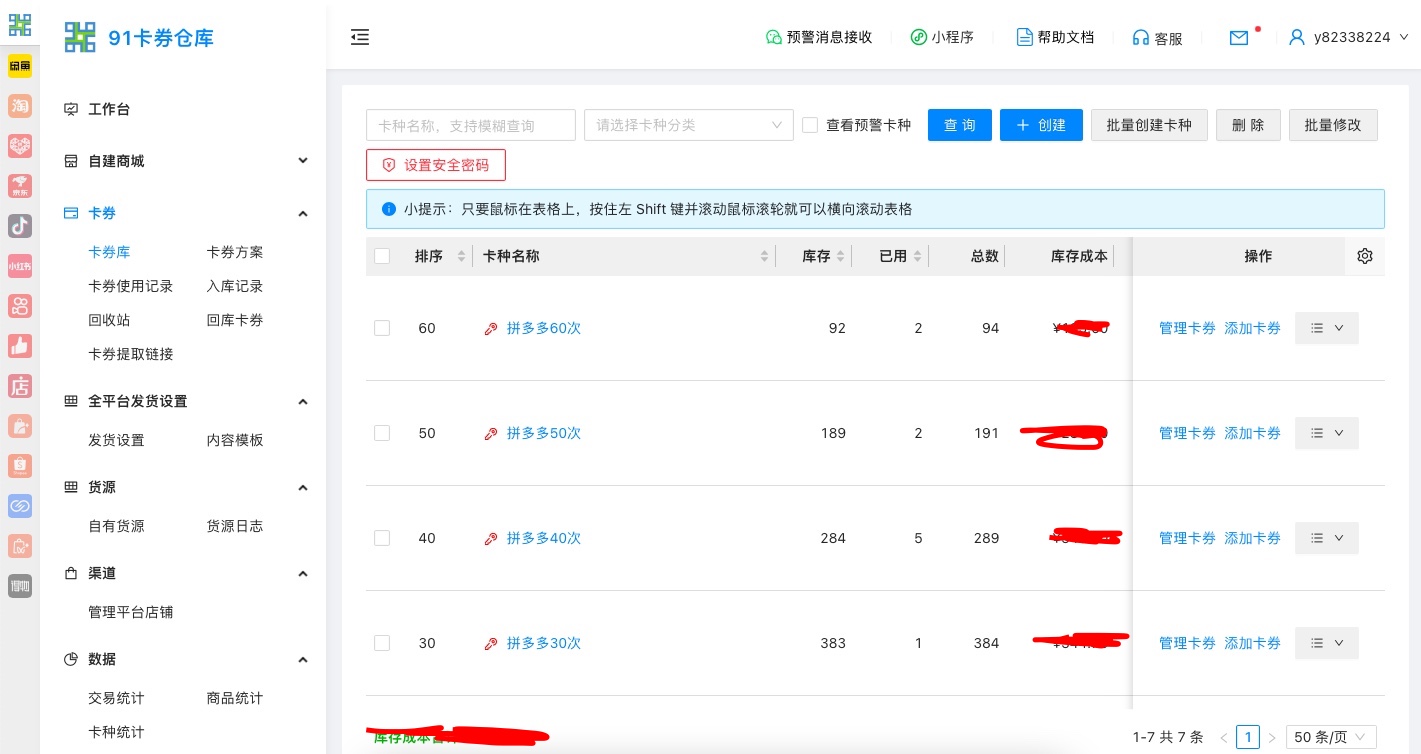Click the blue 查询 search button
This screenshot has width=1421, height=754.
point(960,125)
